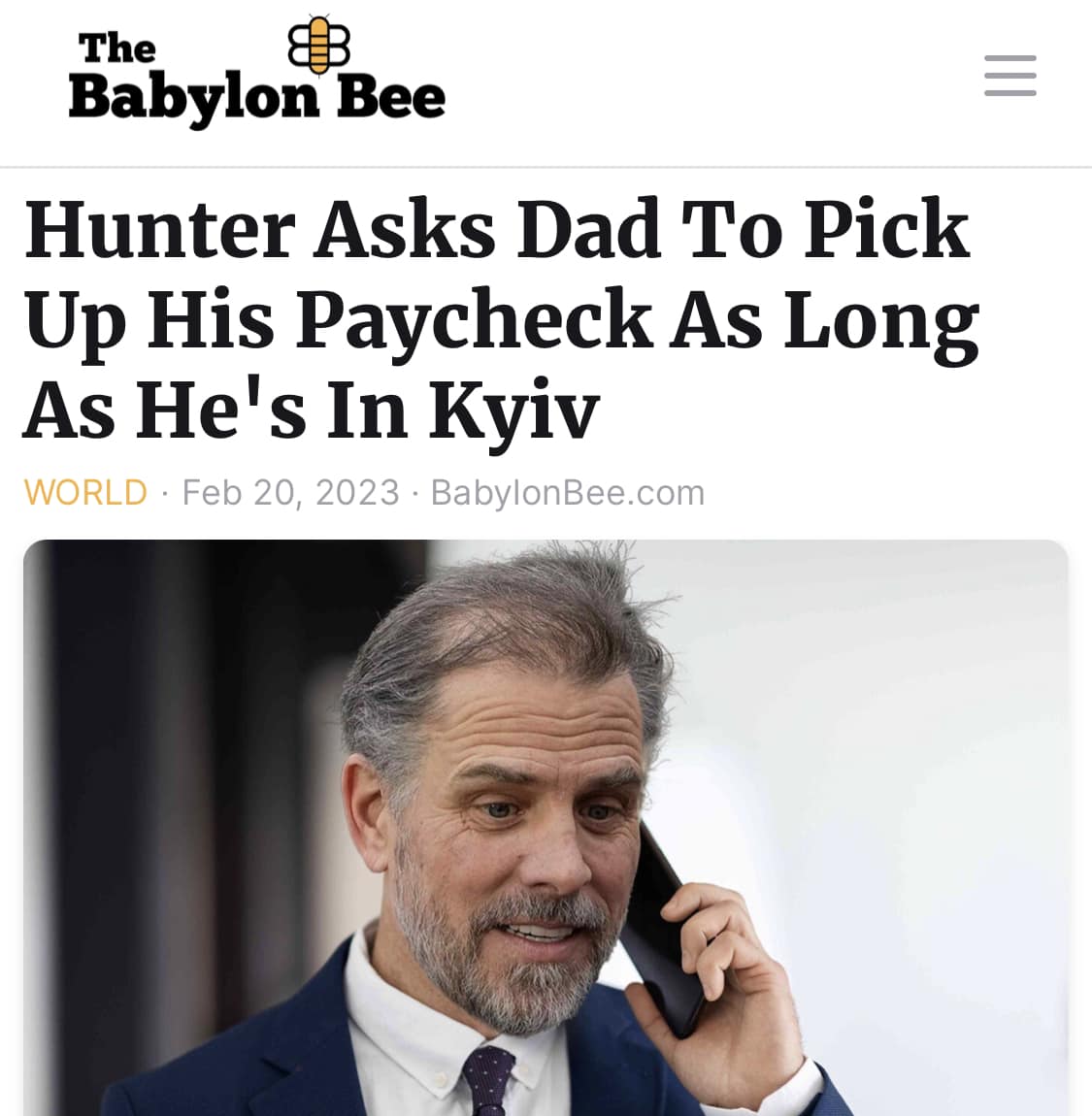Screen dimensions: 1092x1116
Task: Click the word 'Paycheck' in the headline
Action: [474, 320]
